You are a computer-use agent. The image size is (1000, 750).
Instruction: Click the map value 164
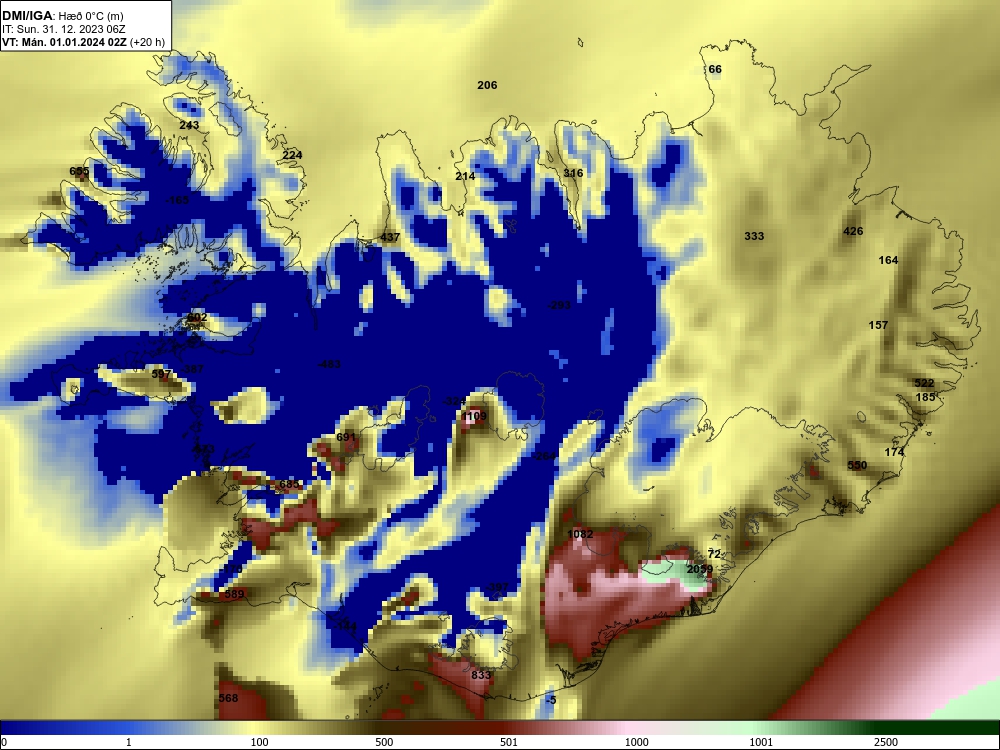(x=888, y=260)
